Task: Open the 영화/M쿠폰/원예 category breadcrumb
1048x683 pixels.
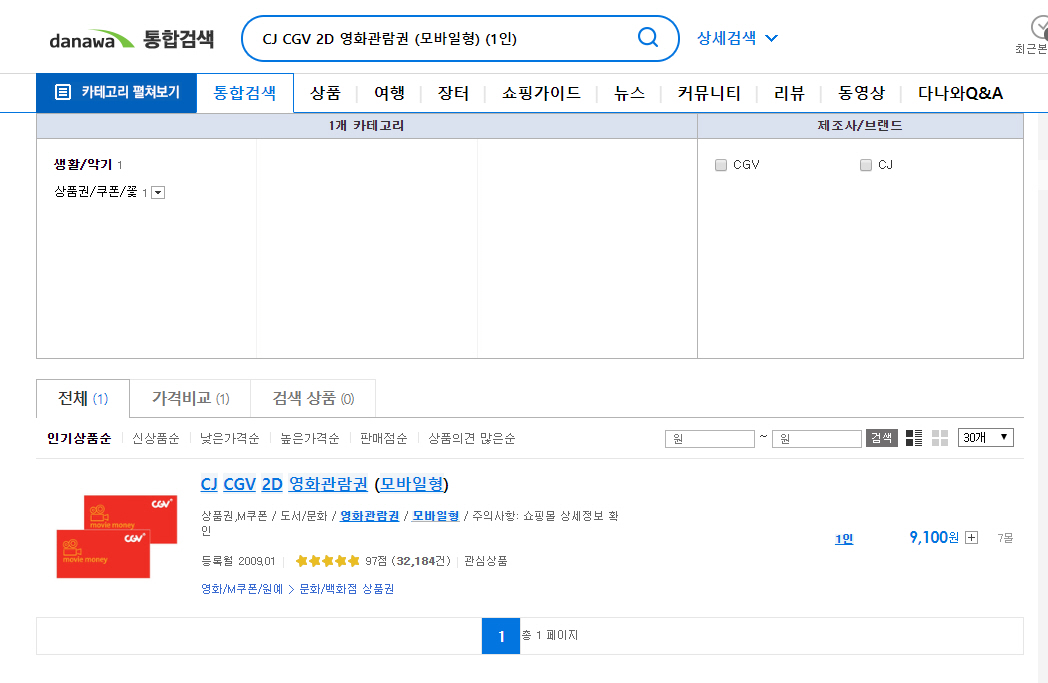Action: pyautogui.click(x=242, y=589)
